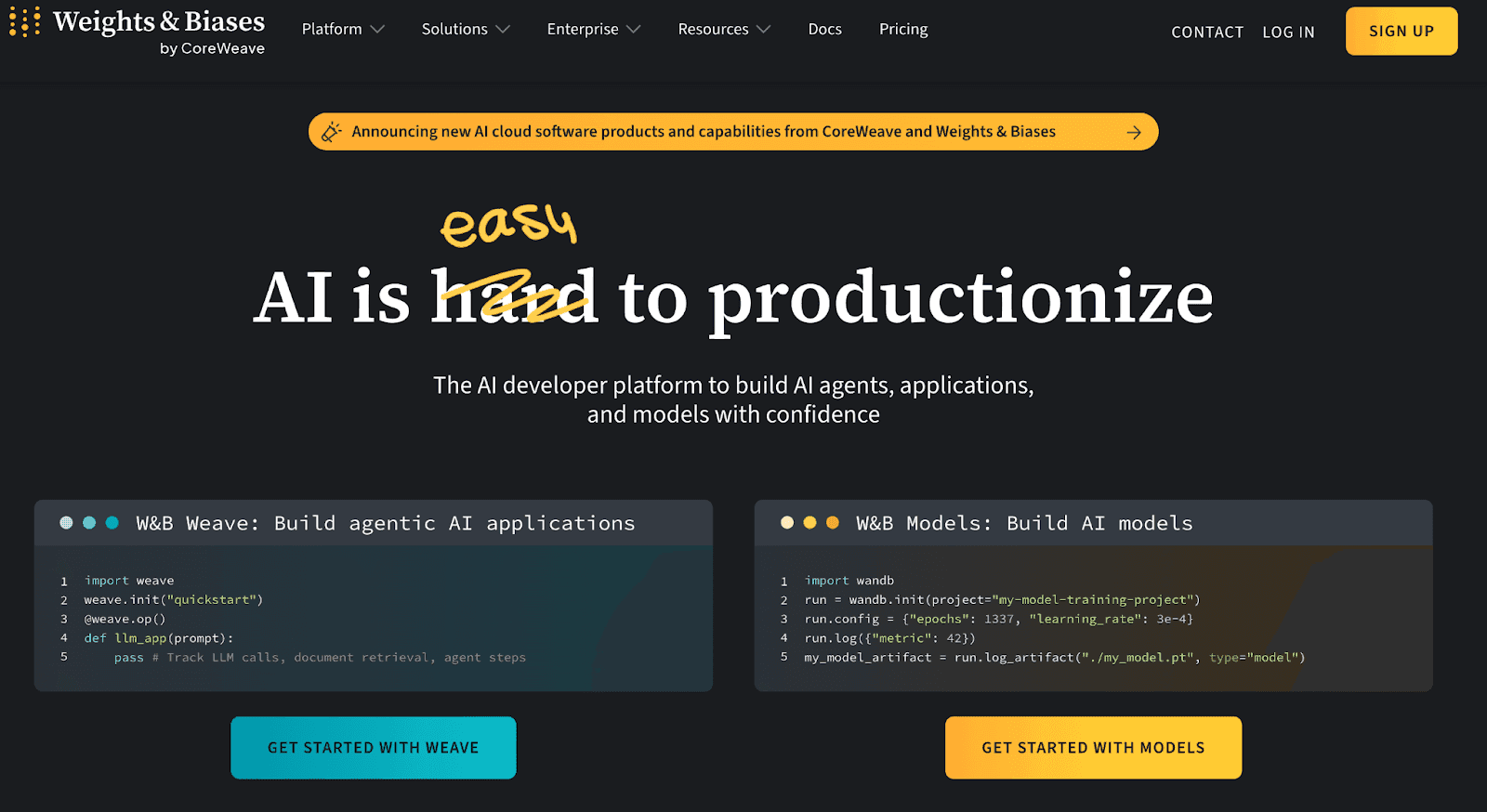1487x812 pixels.
Task: Click the 'W&B Weave: Build agentic AI applications' title
Action: [x=386, y=523]
